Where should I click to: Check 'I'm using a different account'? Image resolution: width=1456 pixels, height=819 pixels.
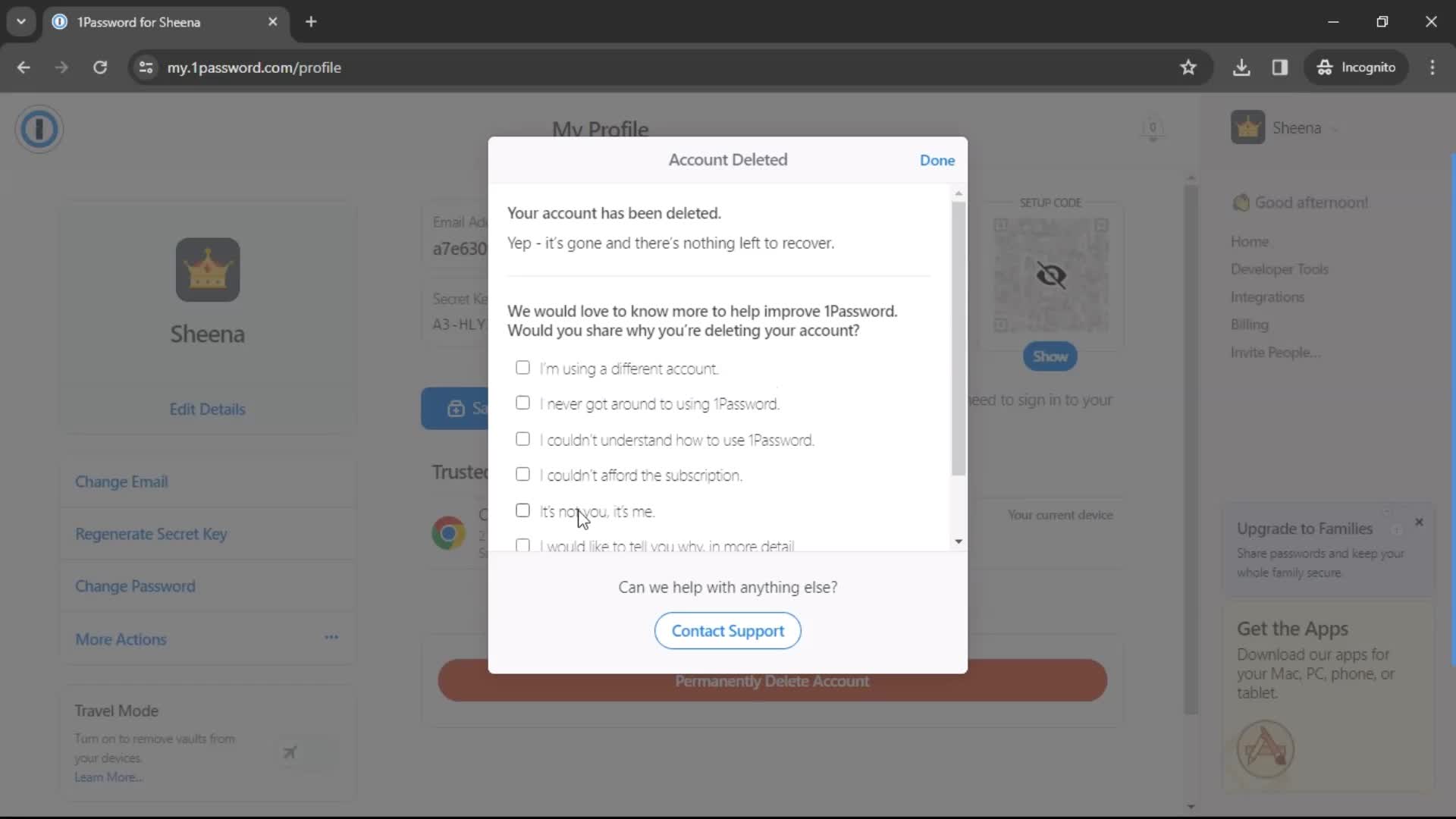523,367
